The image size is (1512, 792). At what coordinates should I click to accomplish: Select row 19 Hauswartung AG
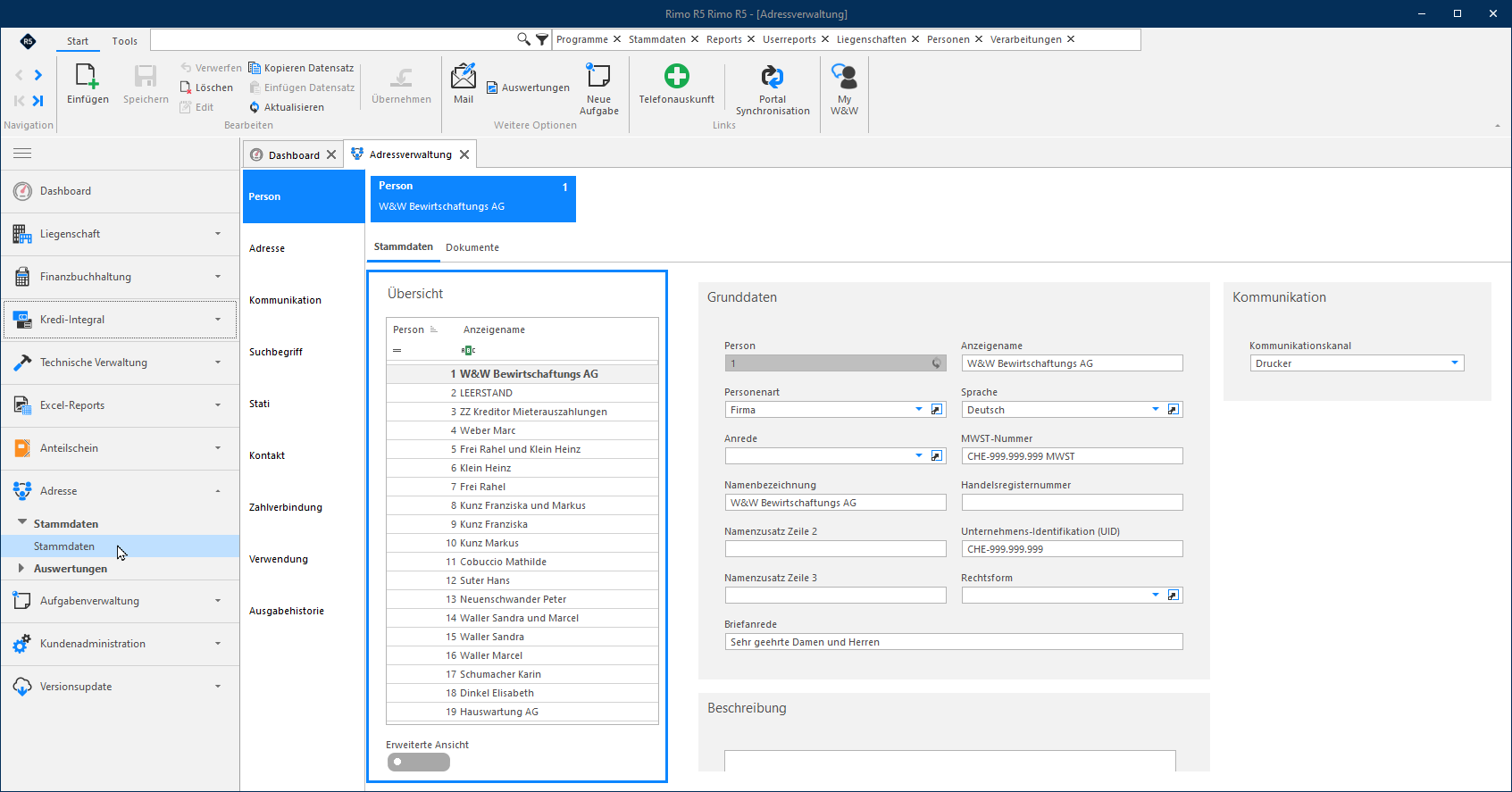522,712
